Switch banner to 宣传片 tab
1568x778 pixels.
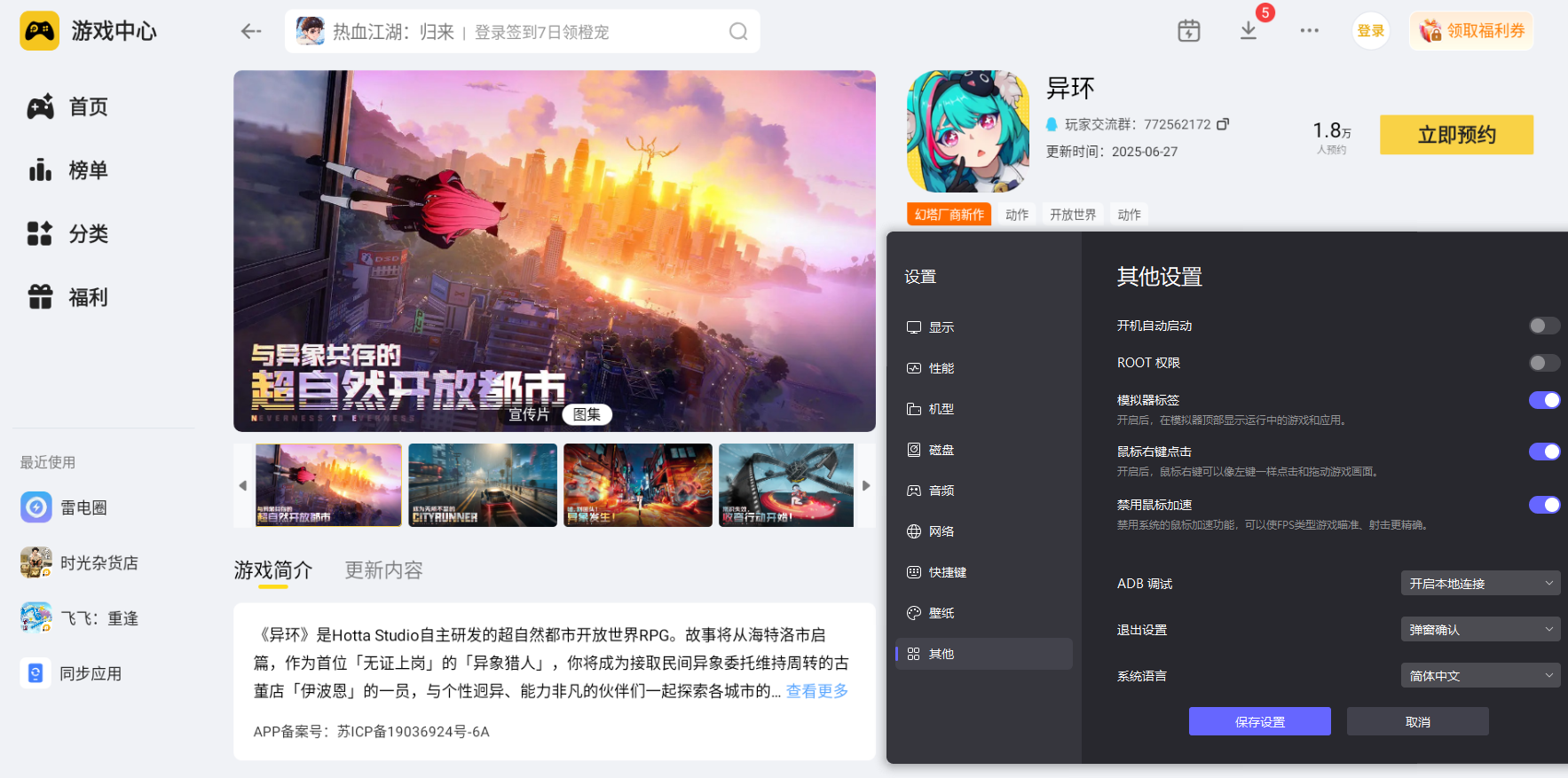point(529,414)
